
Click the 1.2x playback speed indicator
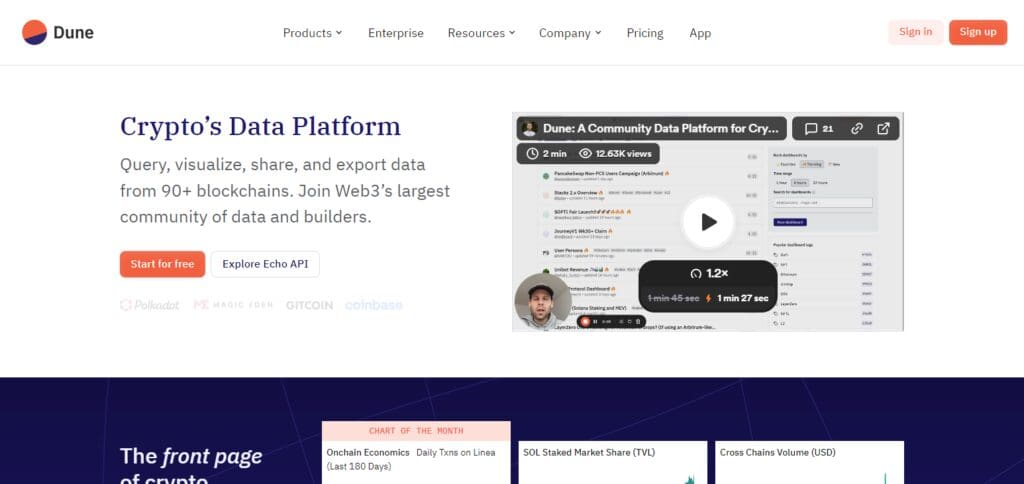click(x=709, y=274)
